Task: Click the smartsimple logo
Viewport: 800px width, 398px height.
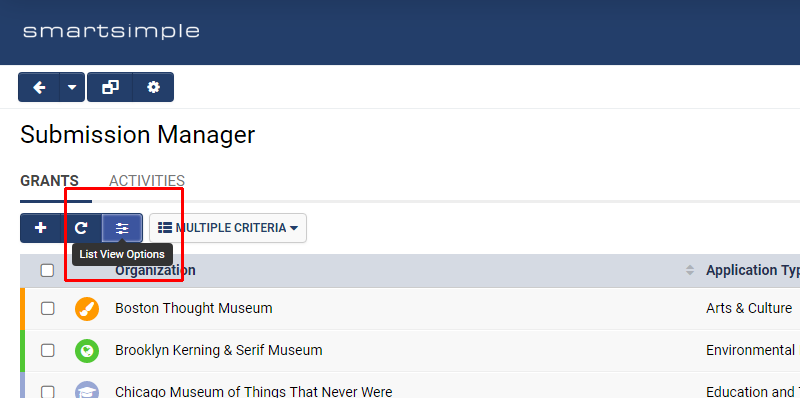Action: point(111,32)
